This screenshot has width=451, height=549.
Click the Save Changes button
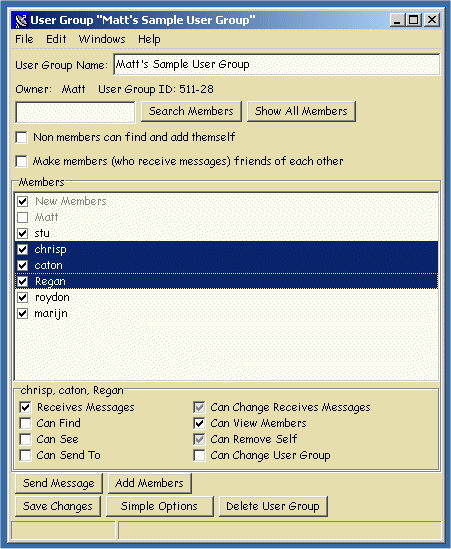coord(58,506)
